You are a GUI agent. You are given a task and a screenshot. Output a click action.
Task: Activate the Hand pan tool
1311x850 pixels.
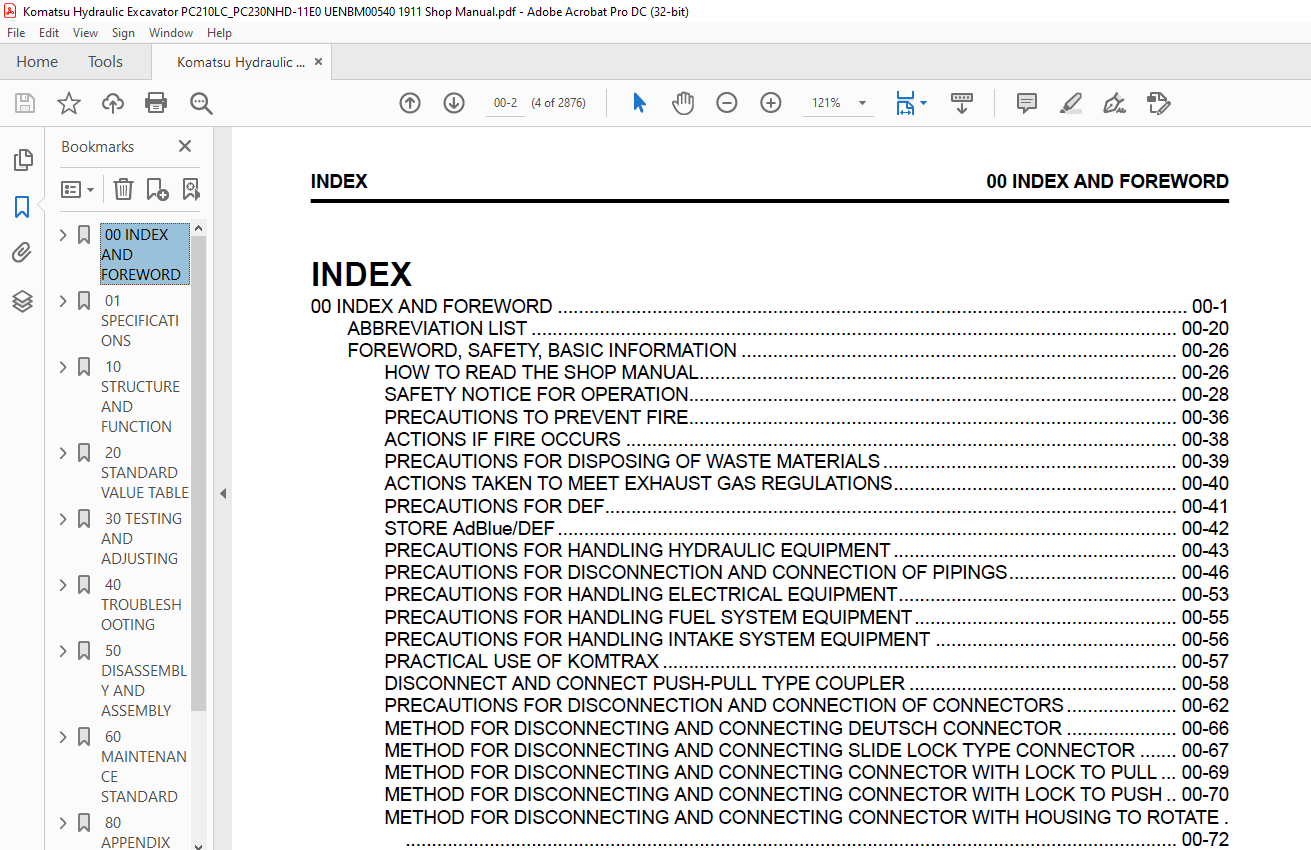(x=683, y=103)
